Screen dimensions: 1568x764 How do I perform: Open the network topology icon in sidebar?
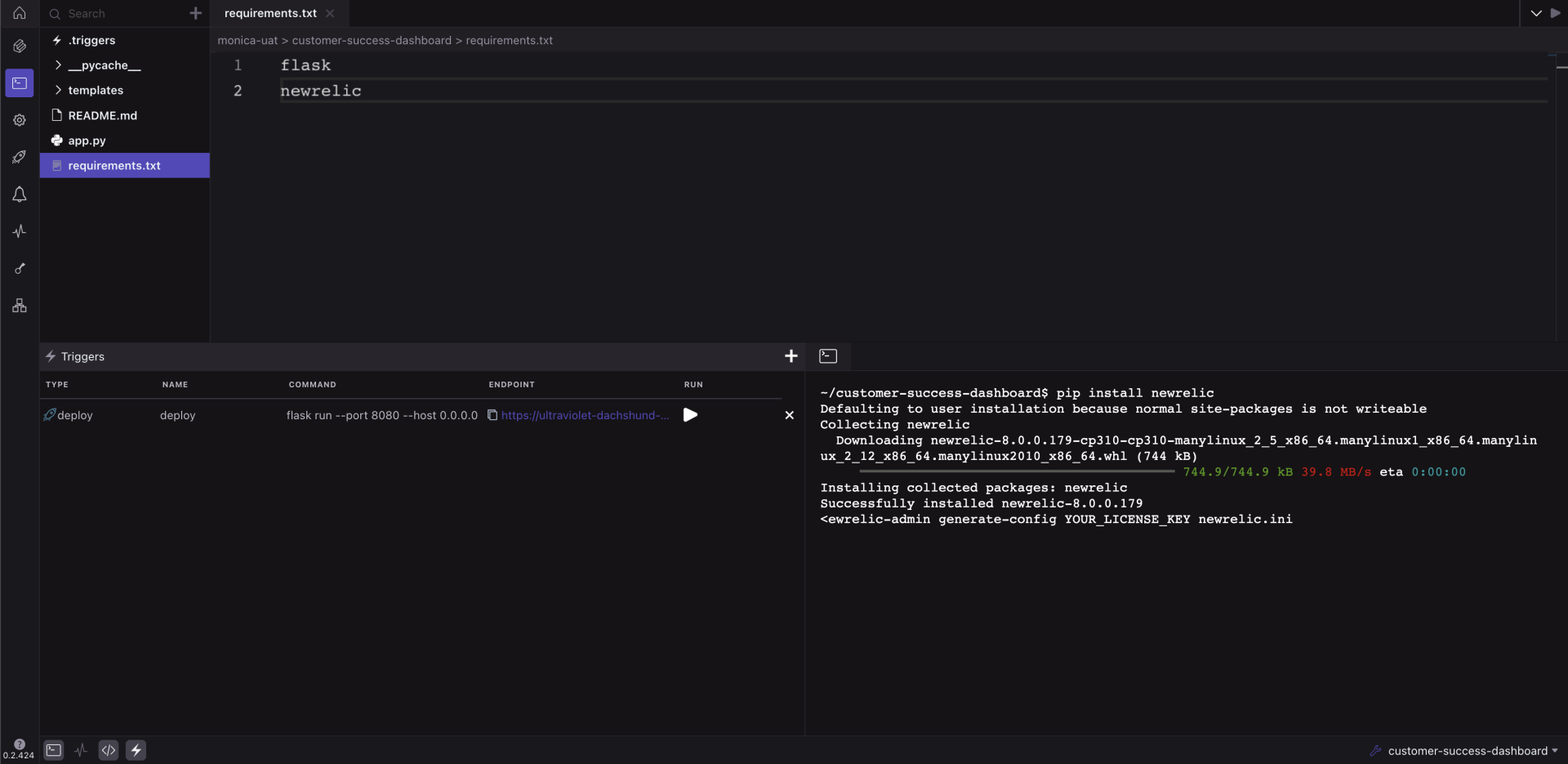click(x=20, y=306)
